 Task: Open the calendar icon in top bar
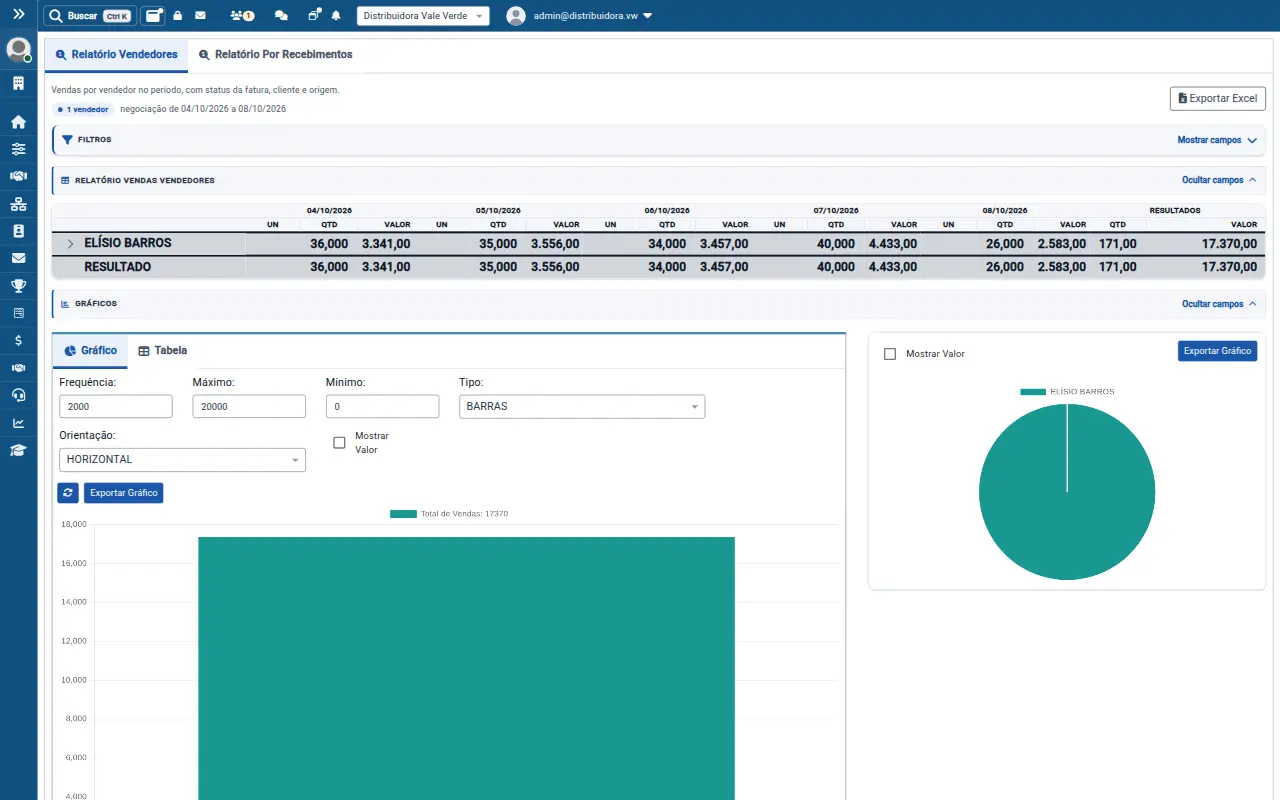[x=153, y=16]
